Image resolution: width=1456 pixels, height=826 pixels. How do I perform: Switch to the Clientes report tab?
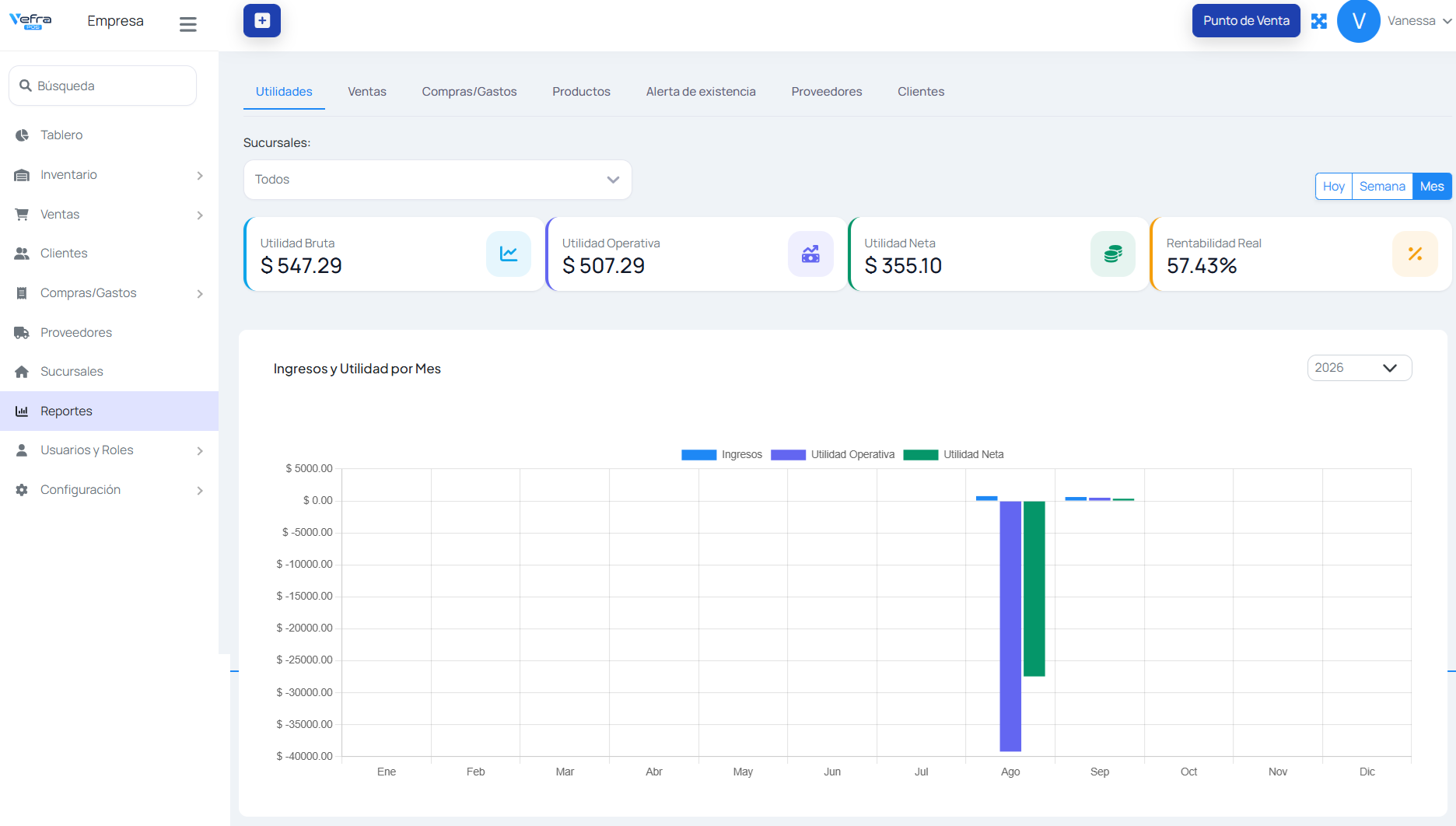[921, 92]
